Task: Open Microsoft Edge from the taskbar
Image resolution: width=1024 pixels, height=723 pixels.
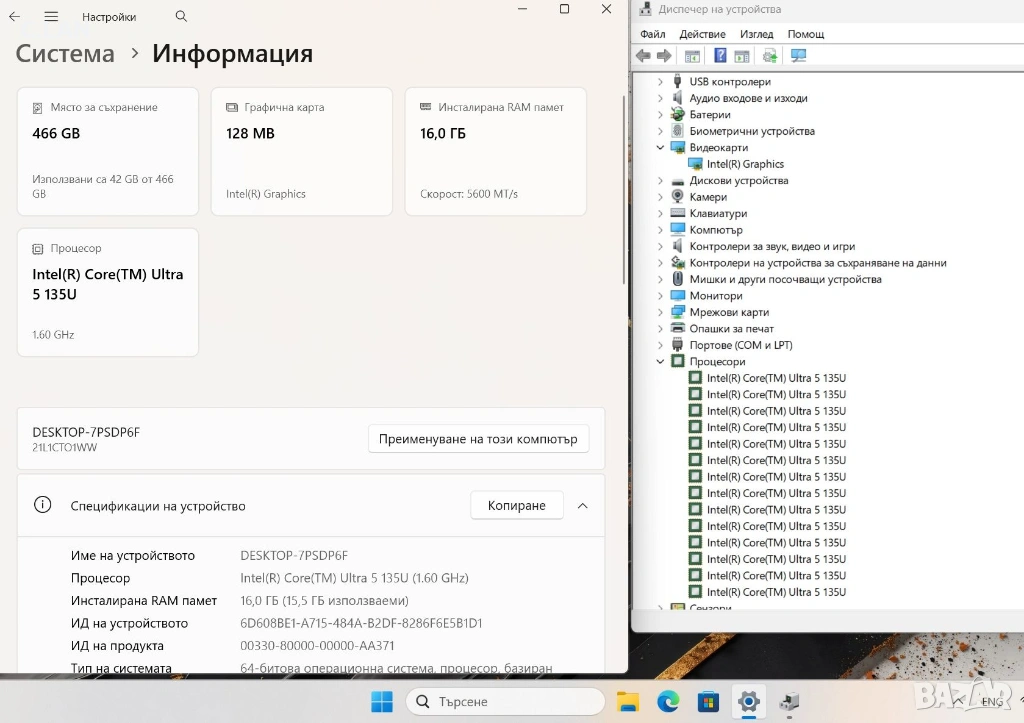Action: coord(668,701)
